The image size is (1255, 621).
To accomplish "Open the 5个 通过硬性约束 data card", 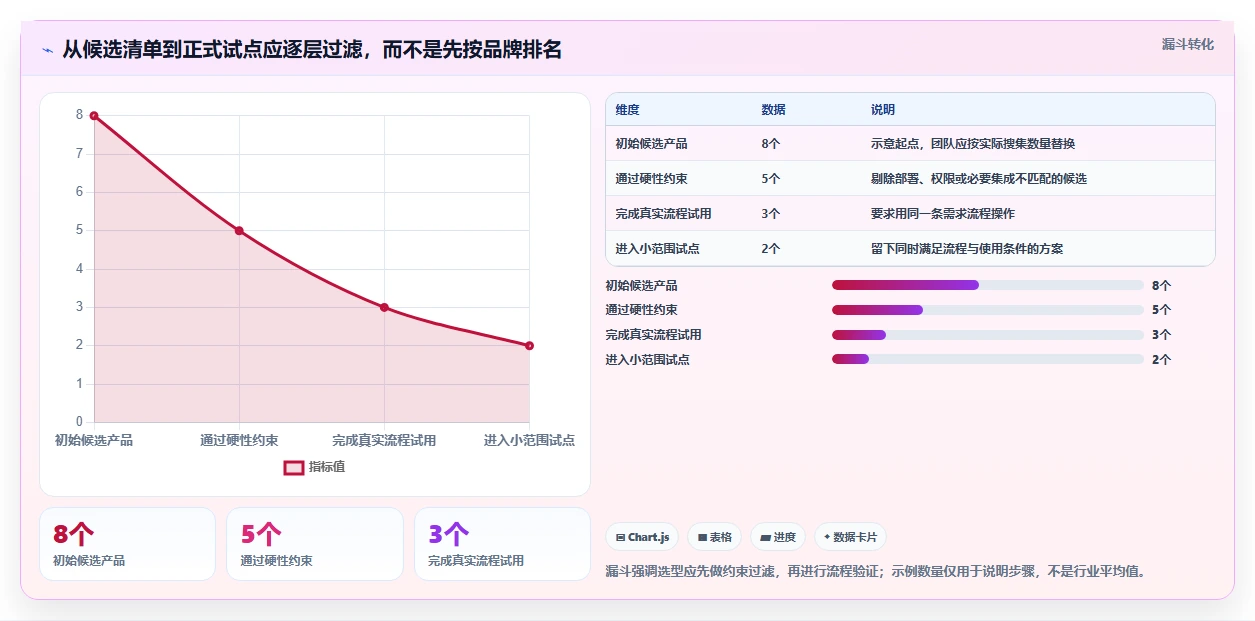I will tap(315, 544).
